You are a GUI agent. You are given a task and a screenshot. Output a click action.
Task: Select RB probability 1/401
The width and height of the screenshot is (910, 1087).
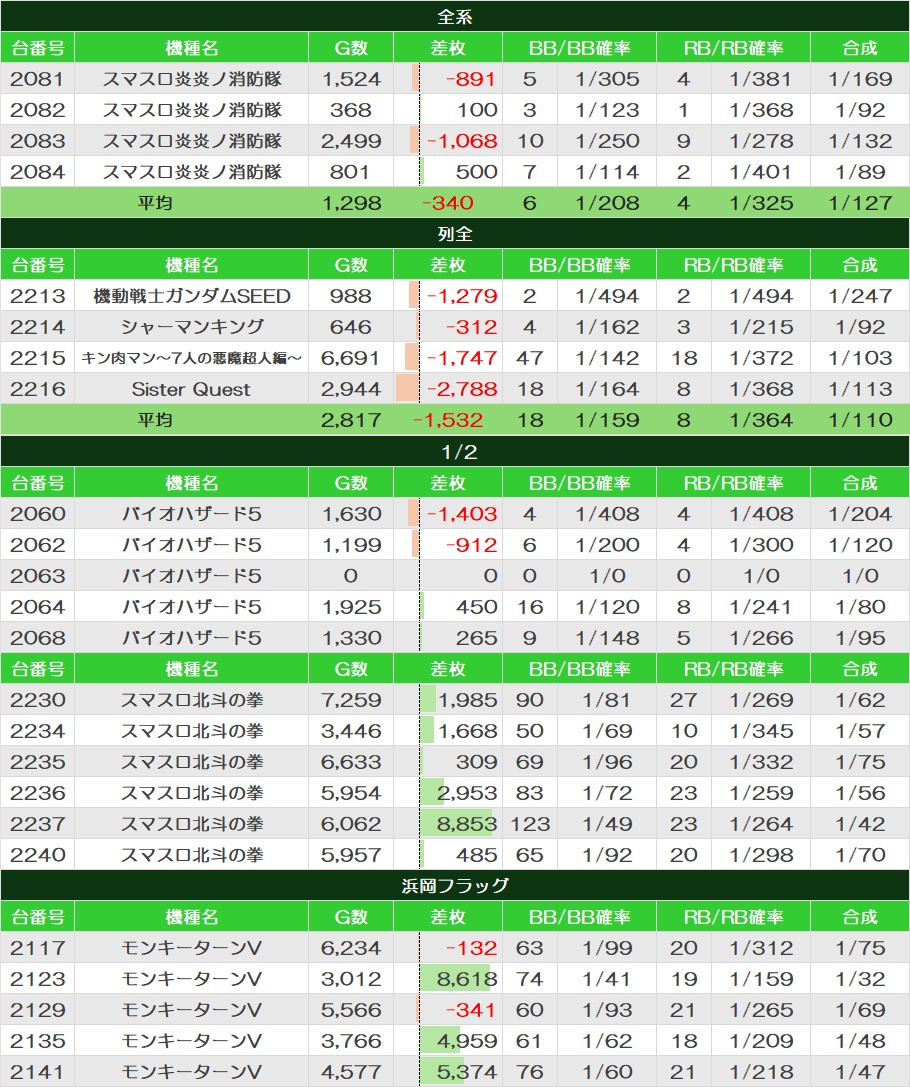tap(761, 172)
